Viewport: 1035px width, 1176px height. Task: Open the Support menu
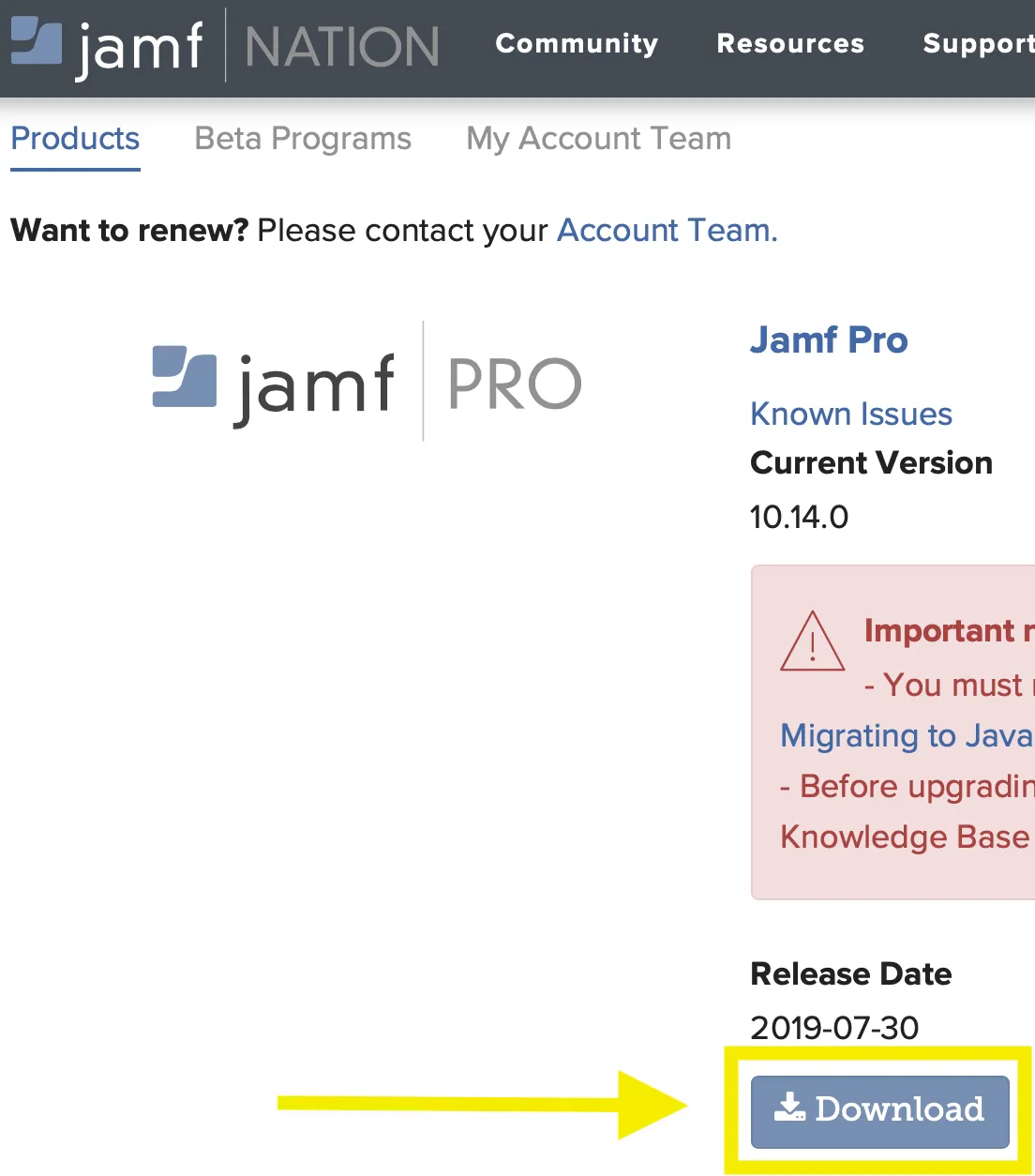point(977,44)
